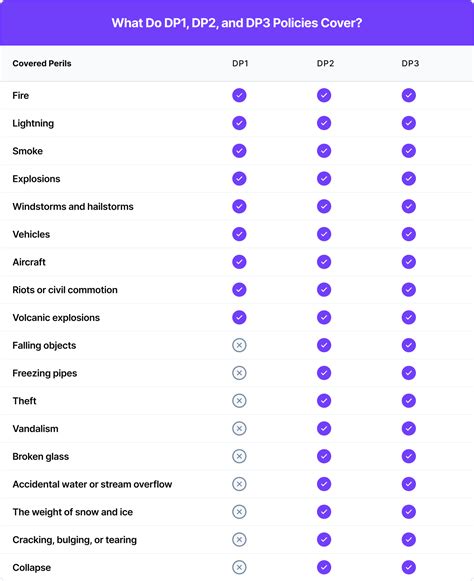The image size is (474, 581).
Task: Select the DP2 column header
Action: pyautogui.click(x=325, y=63)
